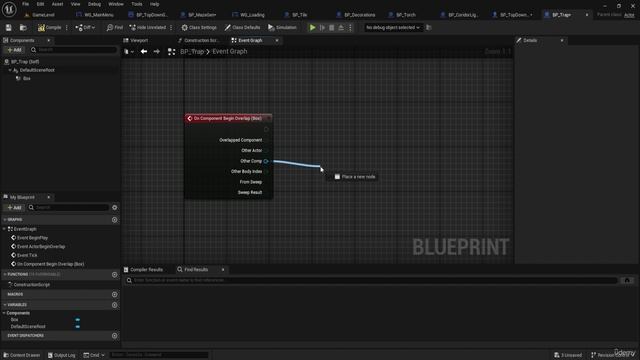This screenshot has height=360, width=640.
Task: Click the zoom-to-fit graph icon beside BP_Trap breadcrumb
Action: tap(171, 51)
